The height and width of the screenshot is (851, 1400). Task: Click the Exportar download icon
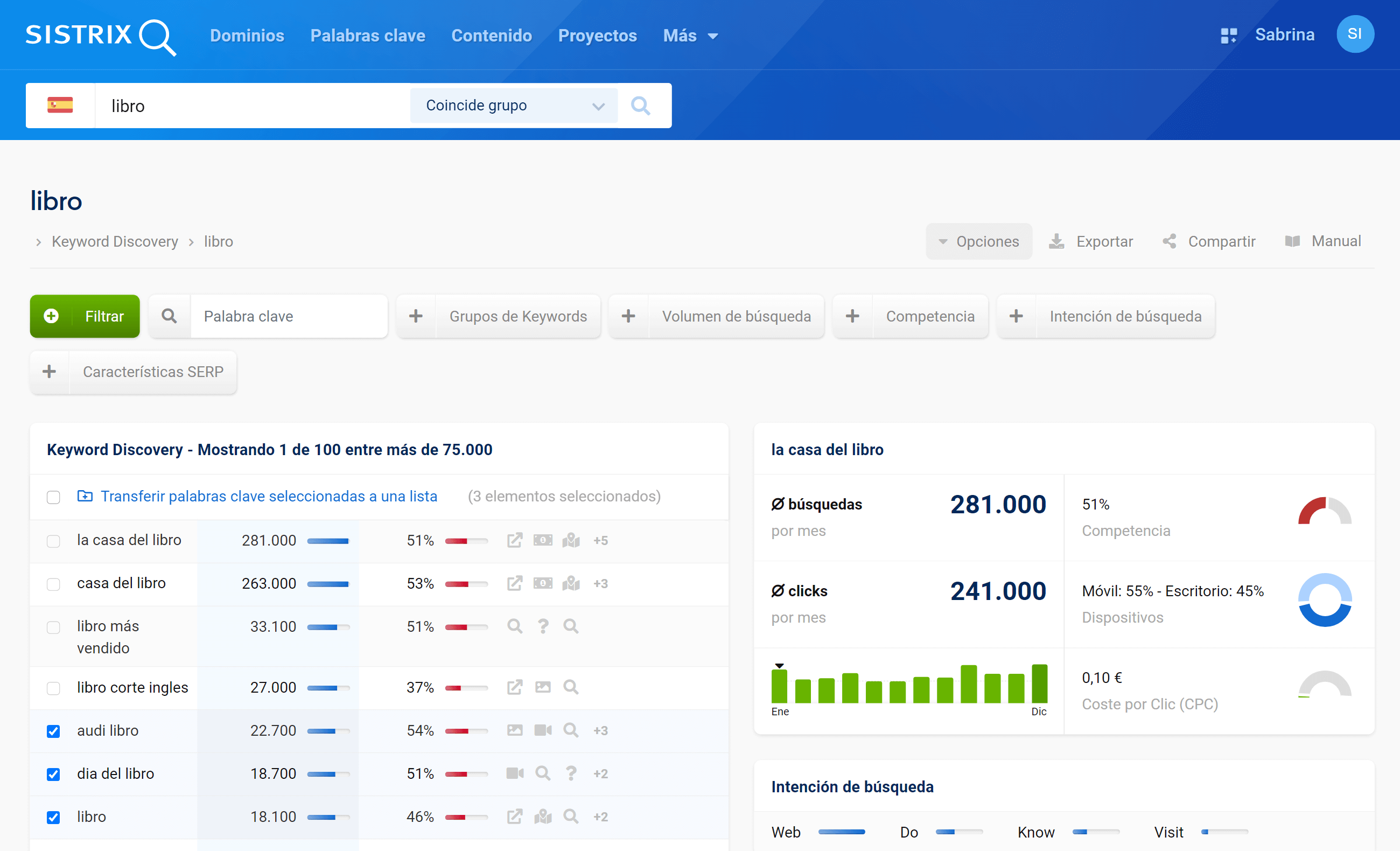click(x=1056, y=242)
